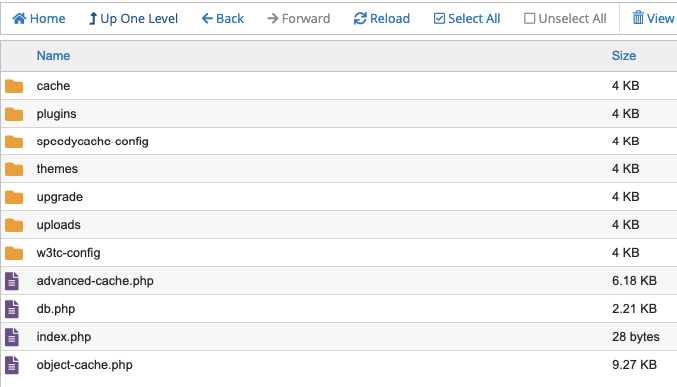Select the object-cache.php file row
677x387 pixels.
(338, 365)
